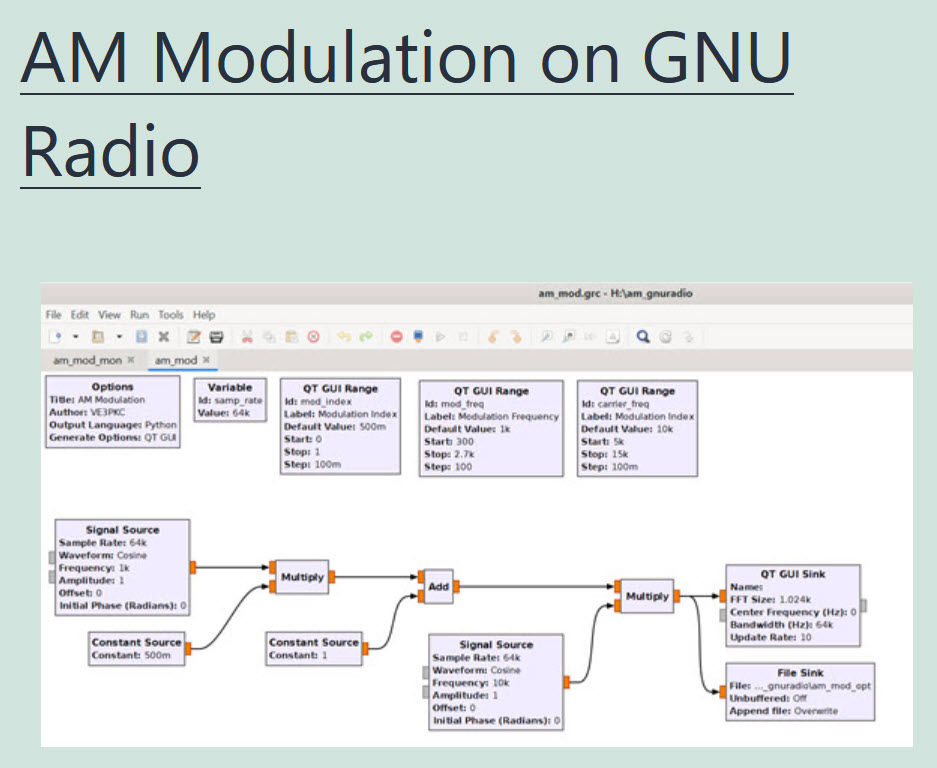The height and width of the screenshot is (768, 937).
Task: Click the save flowgraph disk icon
Action: 141,337
